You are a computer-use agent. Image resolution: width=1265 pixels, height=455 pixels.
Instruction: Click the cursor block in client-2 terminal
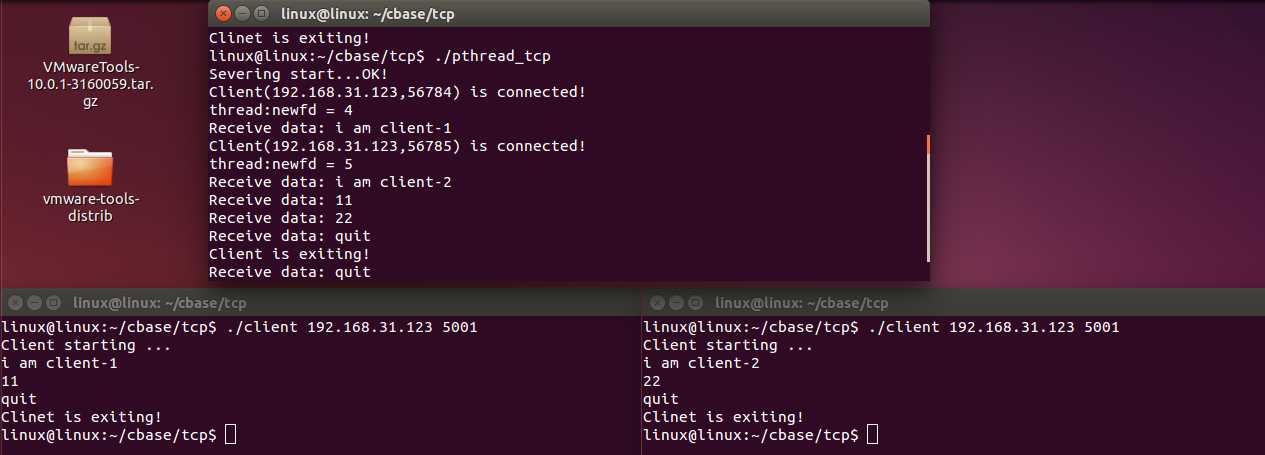click(x=873, y=434)
